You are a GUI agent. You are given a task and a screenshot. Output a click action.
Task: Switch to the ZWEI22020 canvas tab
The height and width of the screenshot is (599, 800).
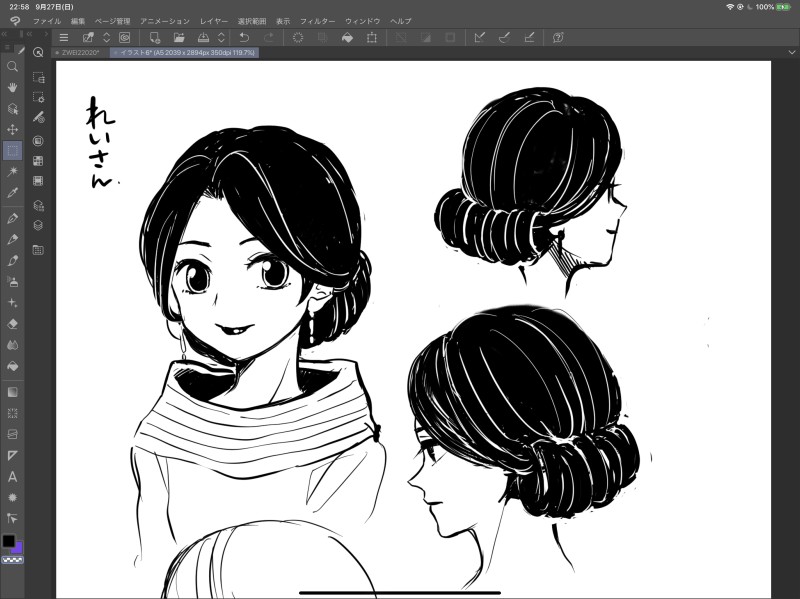81,52
